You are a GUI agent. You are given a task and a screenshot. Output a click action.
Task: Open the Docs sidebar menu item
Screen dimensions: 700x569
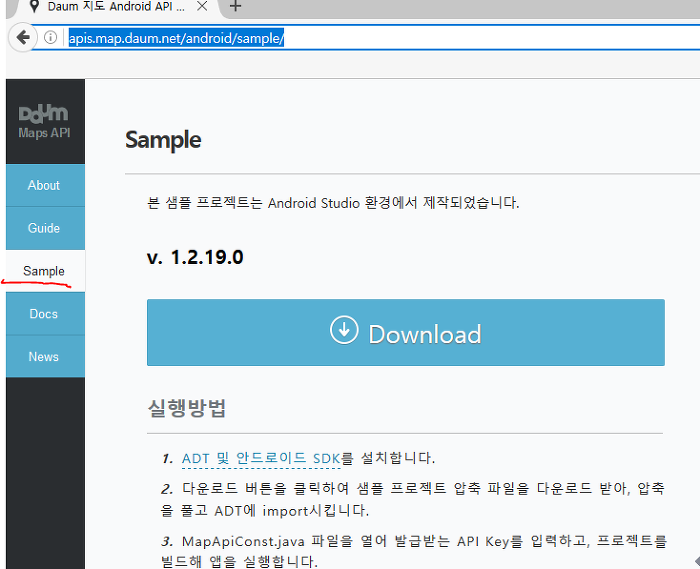[45, 314]
